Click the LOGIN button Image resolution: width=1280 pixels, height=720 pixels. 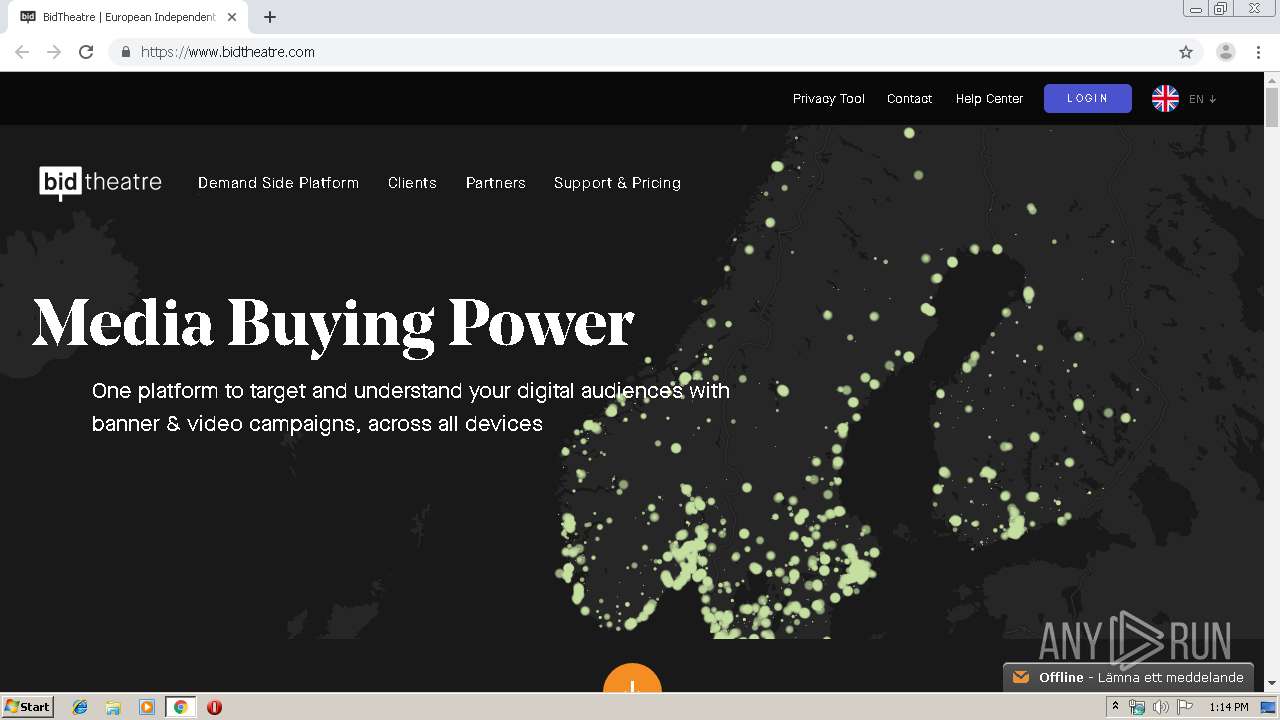pyautogui.click(x=1087, y=98)
